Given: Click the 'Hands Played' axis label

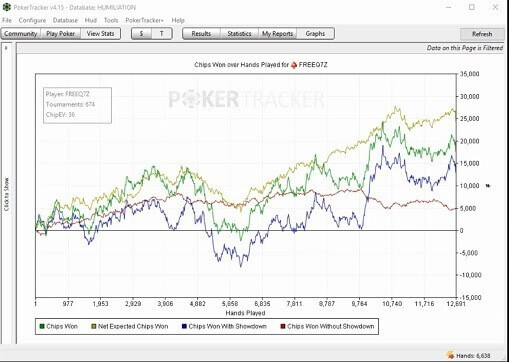Looking at the screenshot, I should point(245,313).
